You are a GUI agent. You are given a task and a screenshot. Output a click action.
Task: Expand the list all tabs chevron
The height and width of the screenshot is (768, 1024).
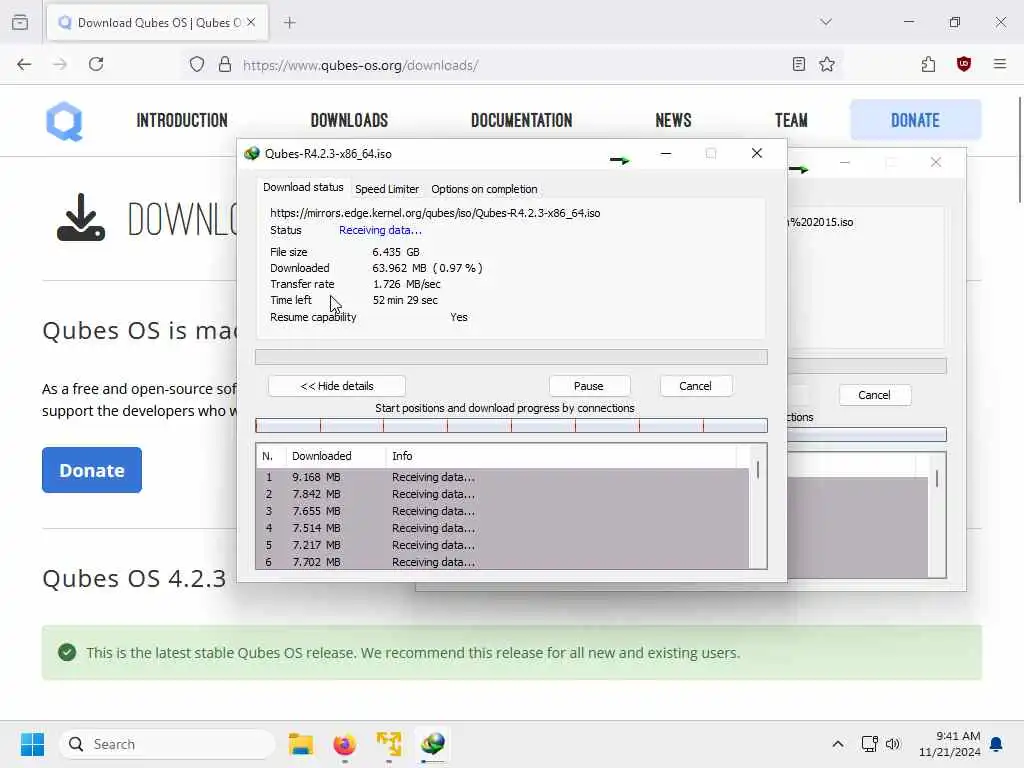[825, 22]
